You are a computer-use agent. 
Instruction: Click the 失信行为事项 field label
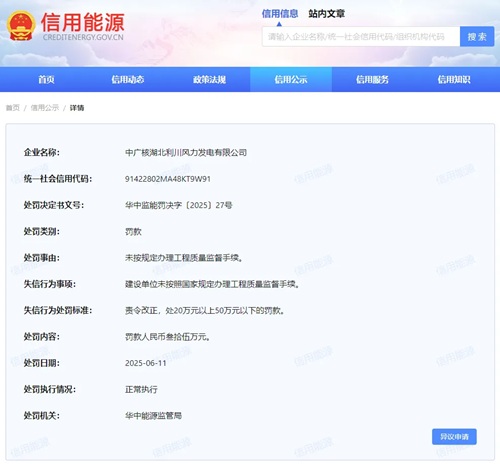[50, 284]
